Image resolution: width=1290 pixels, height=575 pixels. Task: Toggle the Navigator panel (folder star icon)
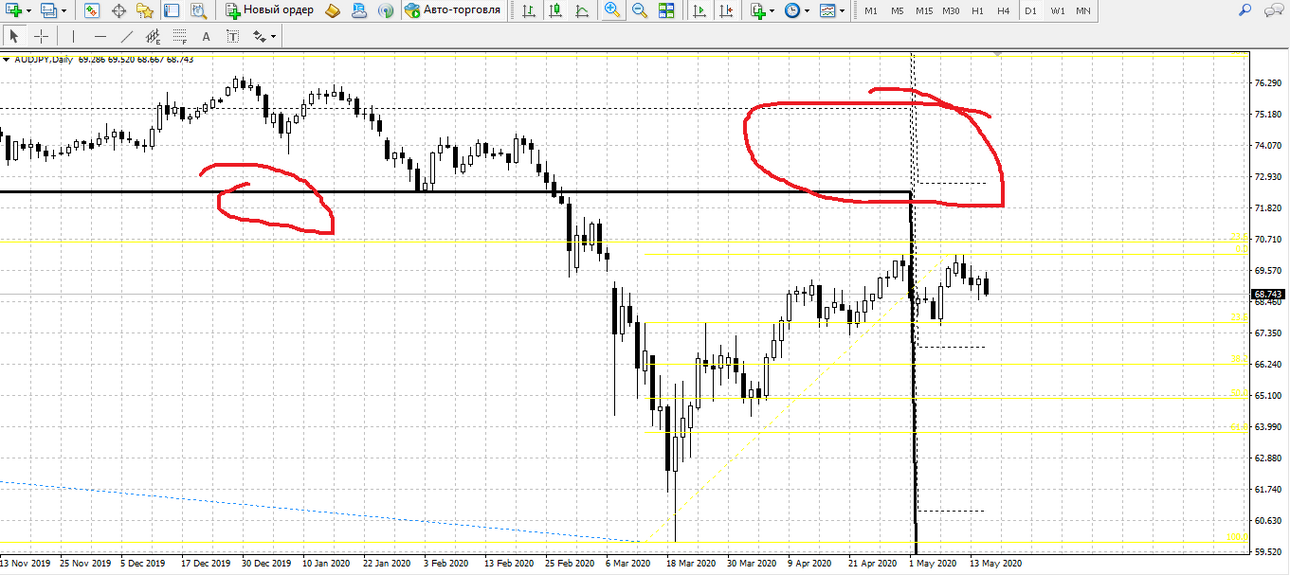tap(145, 10)
